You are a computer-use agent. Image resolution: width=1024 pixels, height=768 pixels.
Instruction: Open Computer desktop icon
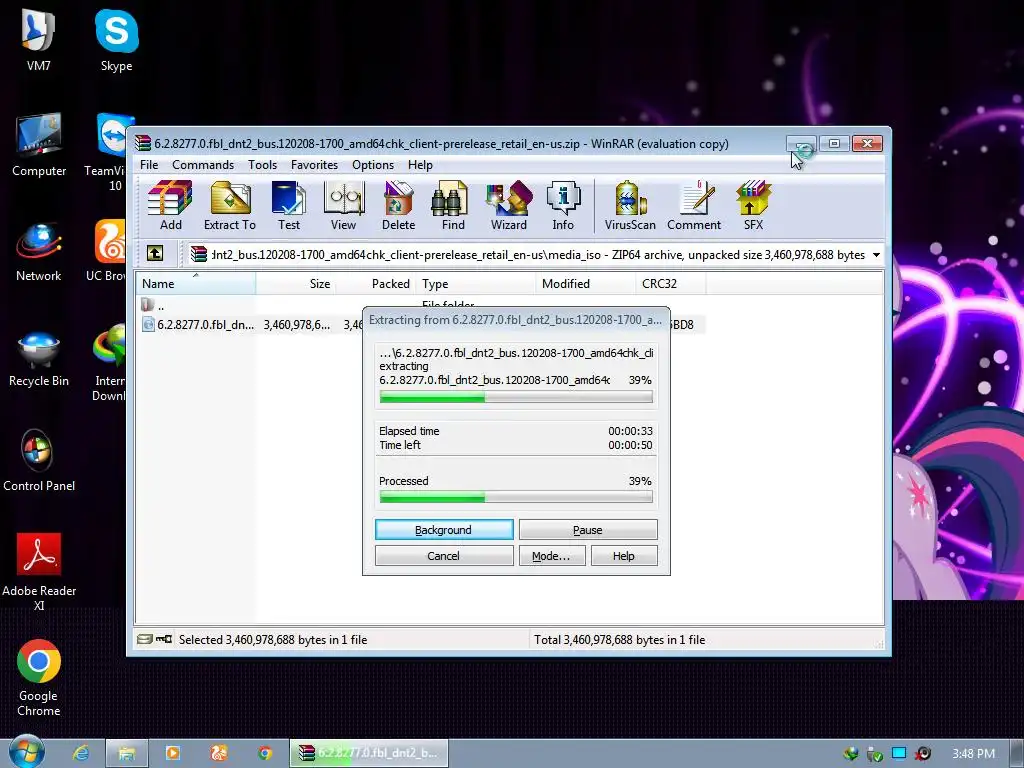[x=39, y=145]
